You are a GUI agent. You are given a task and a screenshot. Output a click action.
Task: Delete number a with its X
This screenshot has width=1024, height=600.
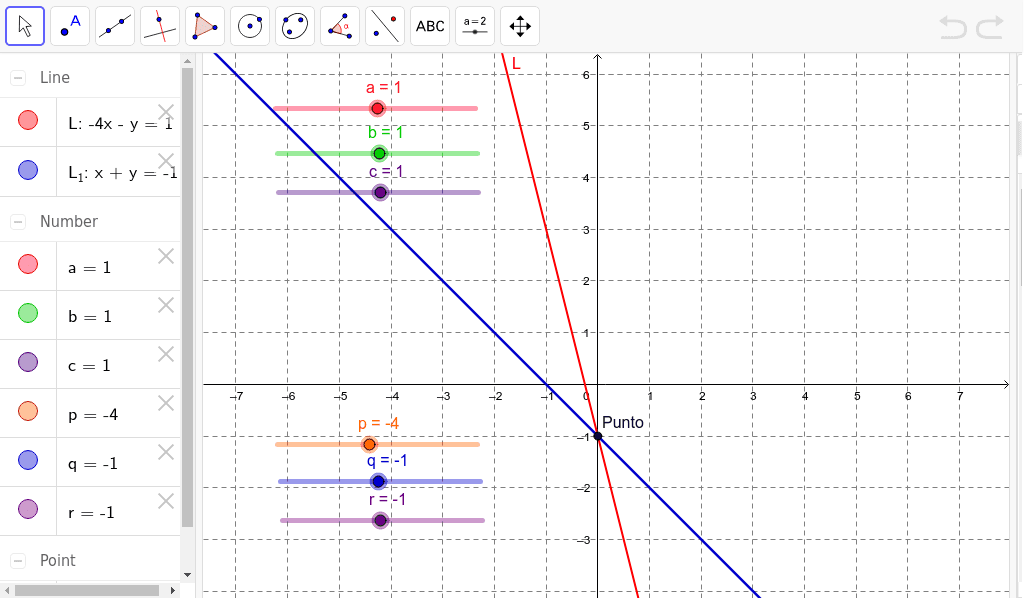tap(166, 257)
